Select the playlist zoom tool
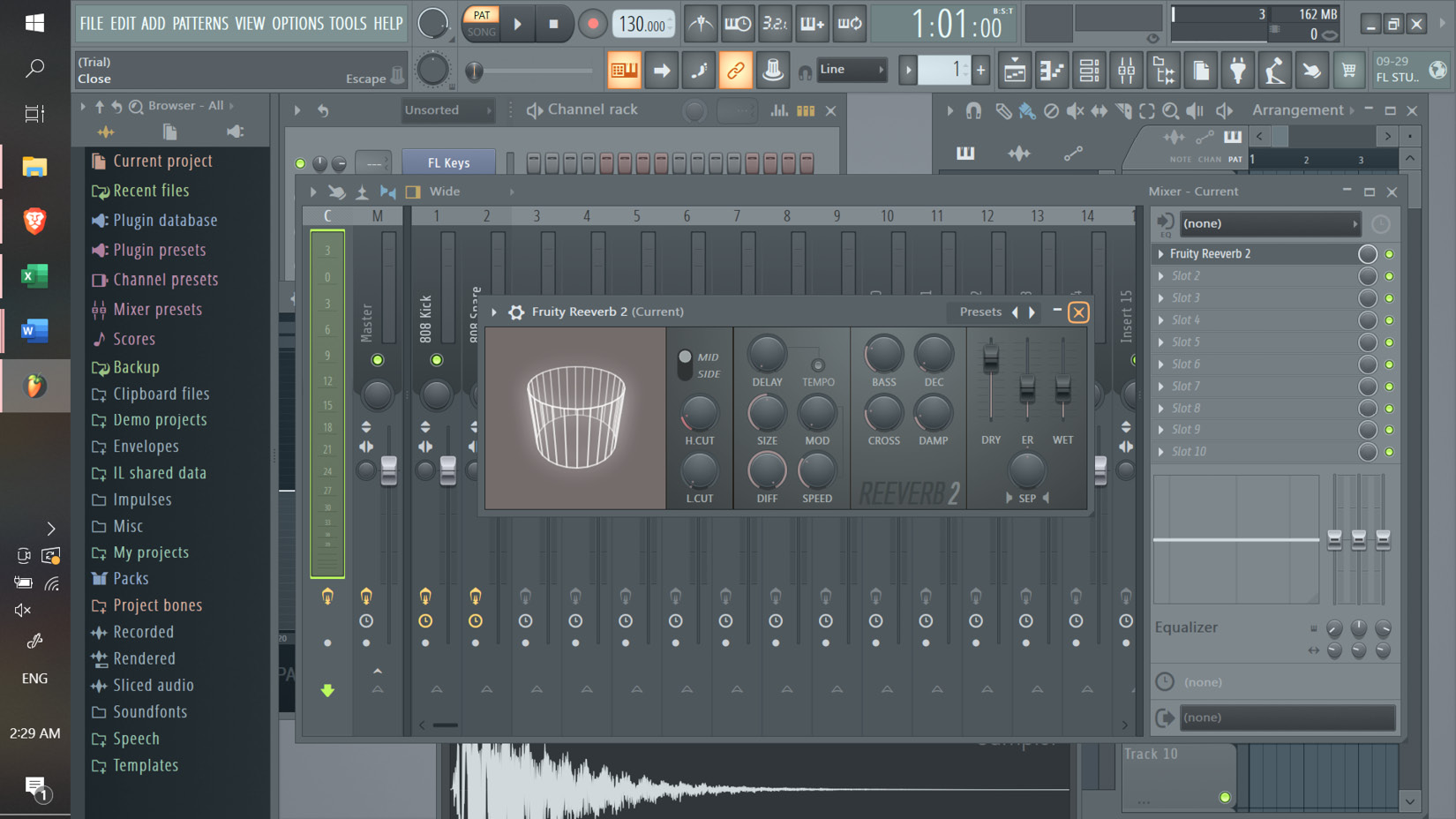This screenshot has width=1456, height=819. [x=1171, y=110]
